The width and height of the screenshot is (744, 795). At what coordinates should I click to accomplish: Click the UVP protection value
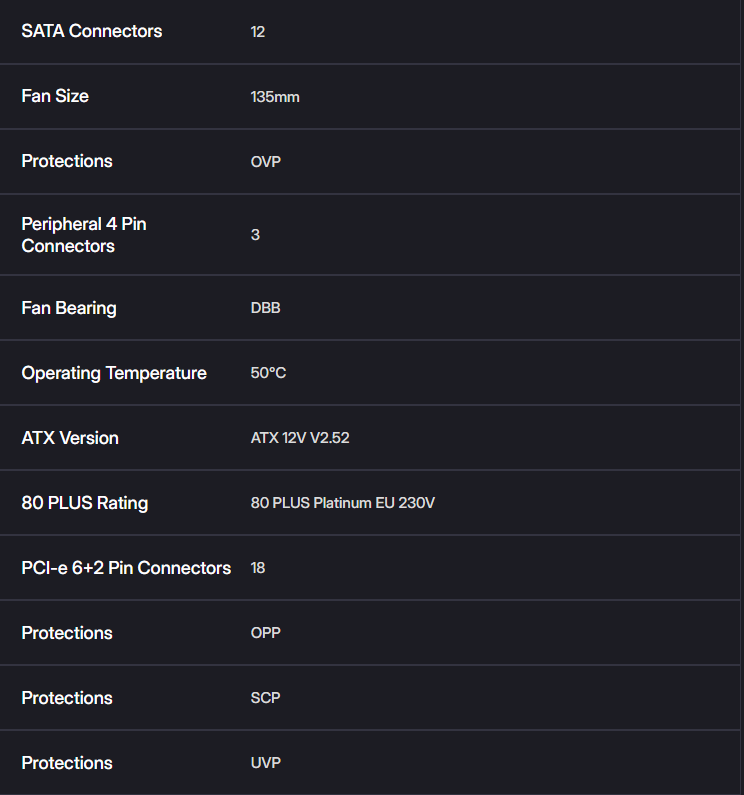(266, 763)
